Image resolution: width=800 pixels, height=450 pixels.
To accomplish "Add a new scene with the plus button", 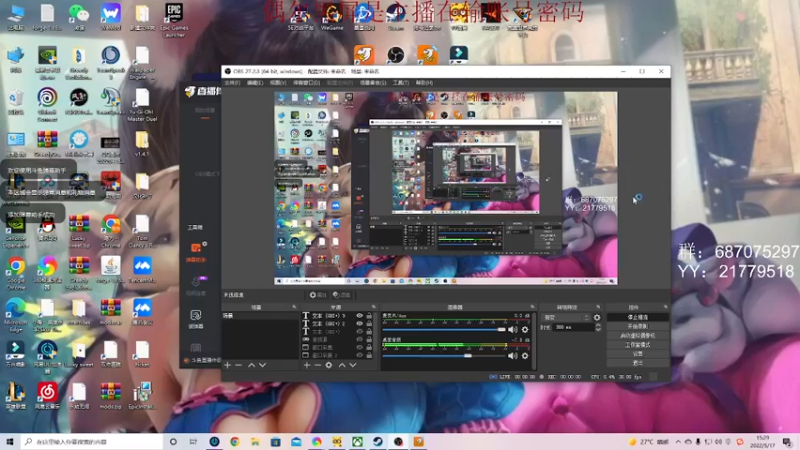I will 228,365.
